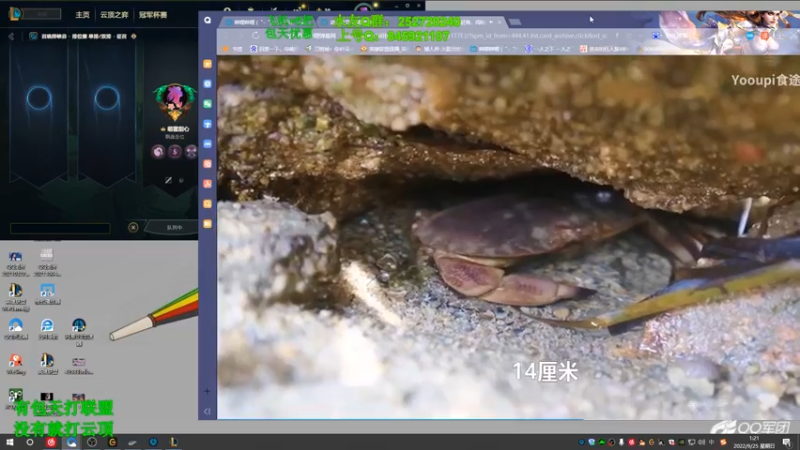
Task: Open the taskbar clock showing 1:21
Action: tap(754, 442)
